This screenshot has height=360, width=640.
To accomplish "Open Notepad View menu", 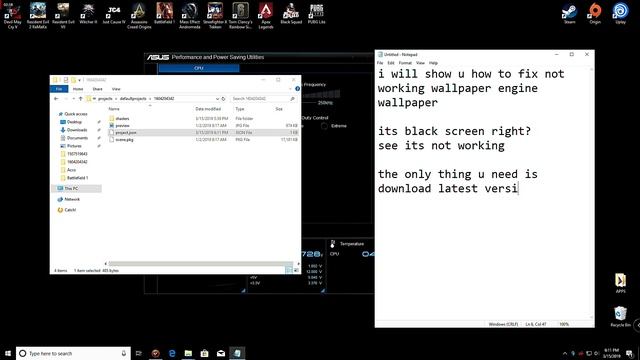I will [420, 63].
